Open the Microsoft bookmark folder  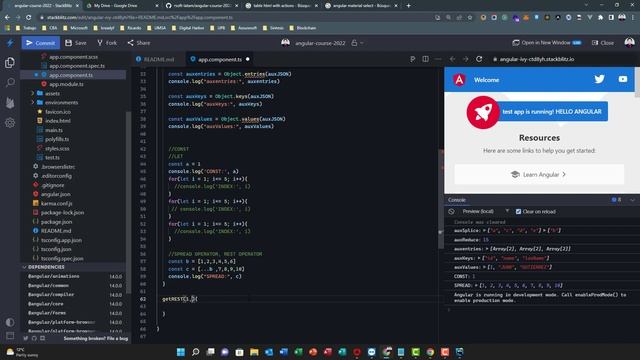pyautogui.click(x=75, y=28)
